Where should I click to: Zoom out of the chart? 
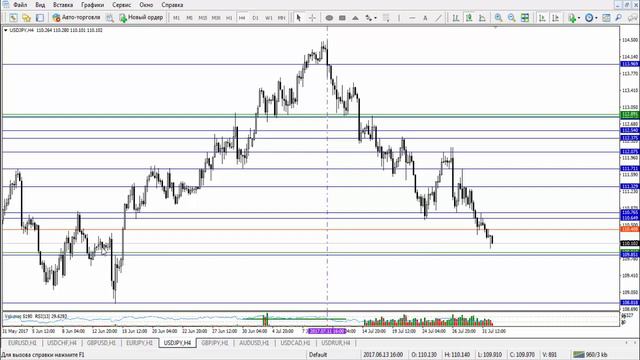511,18
